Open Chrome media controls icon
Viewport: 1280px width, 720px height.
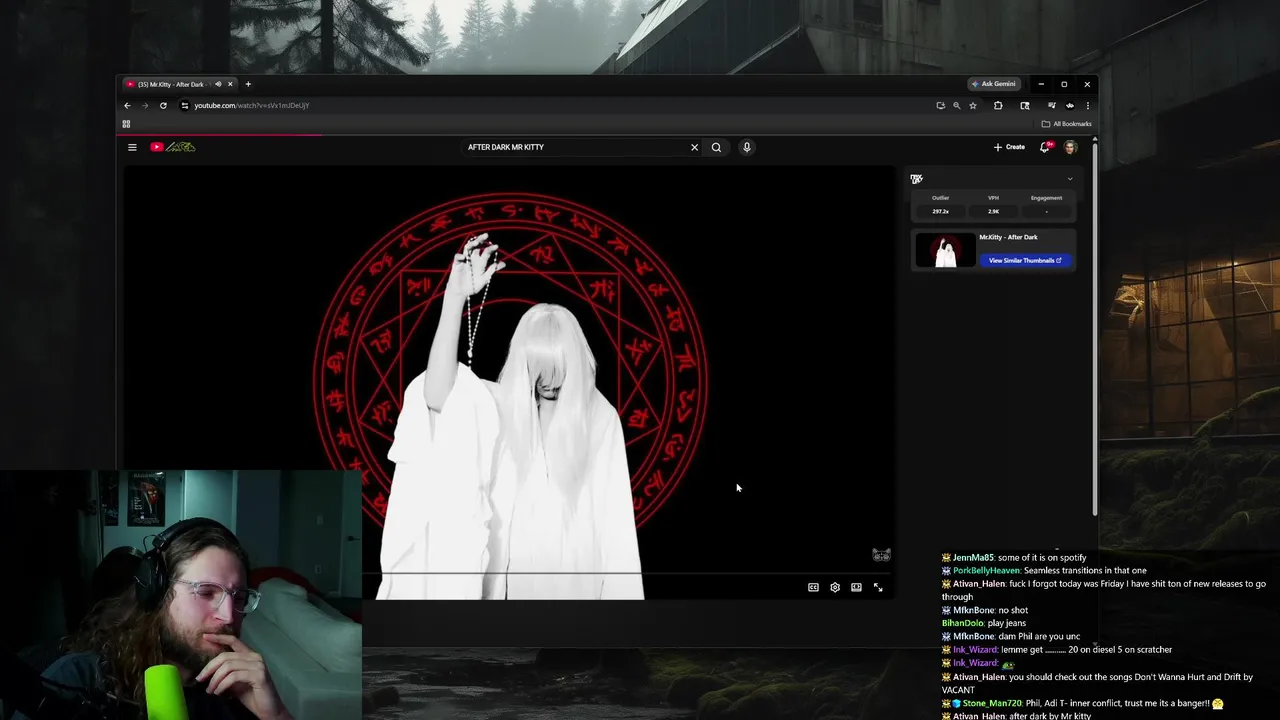1051,105
